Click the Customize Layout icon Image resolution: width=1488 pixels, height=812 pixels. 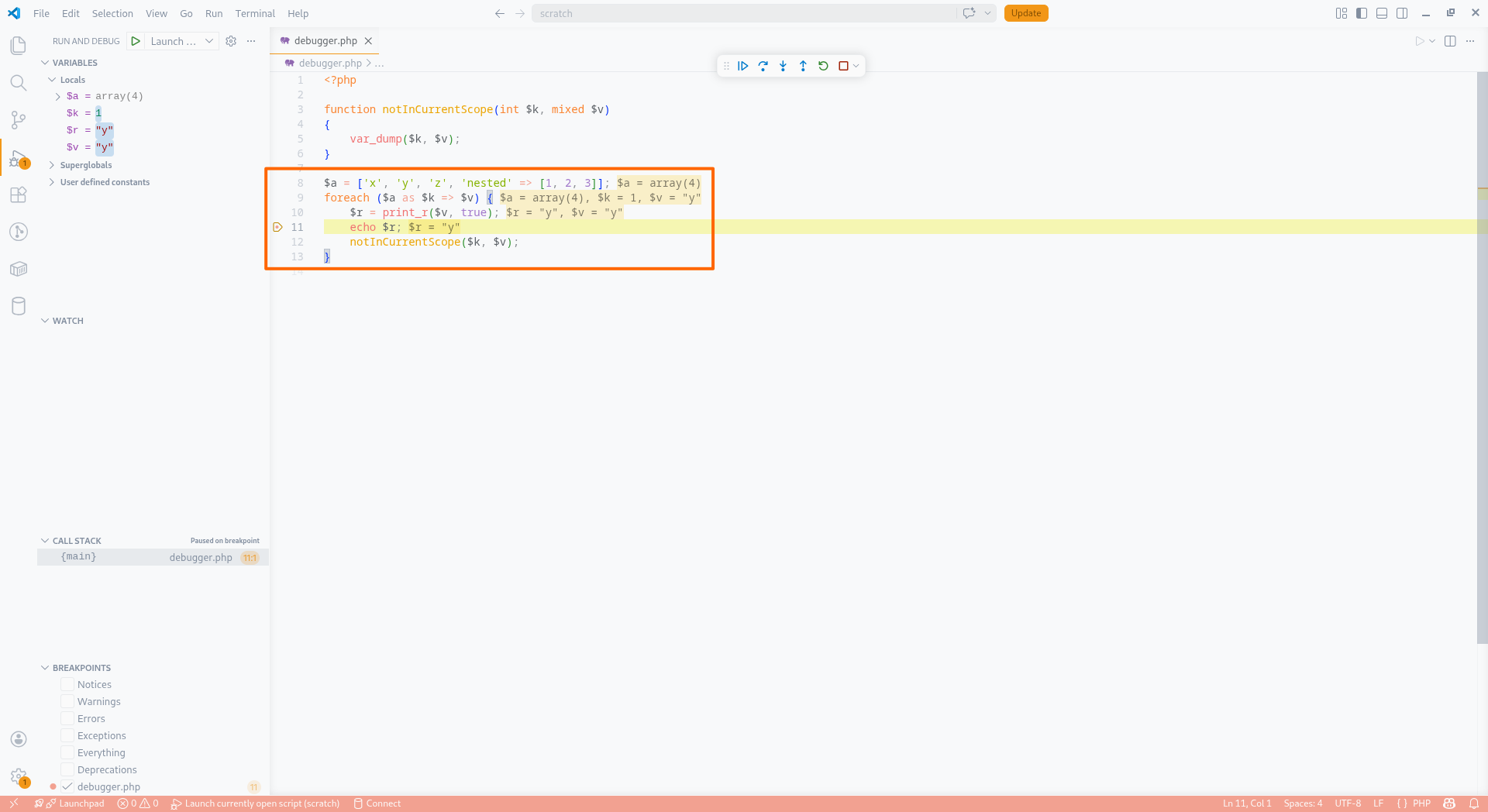pos(1342,13)
